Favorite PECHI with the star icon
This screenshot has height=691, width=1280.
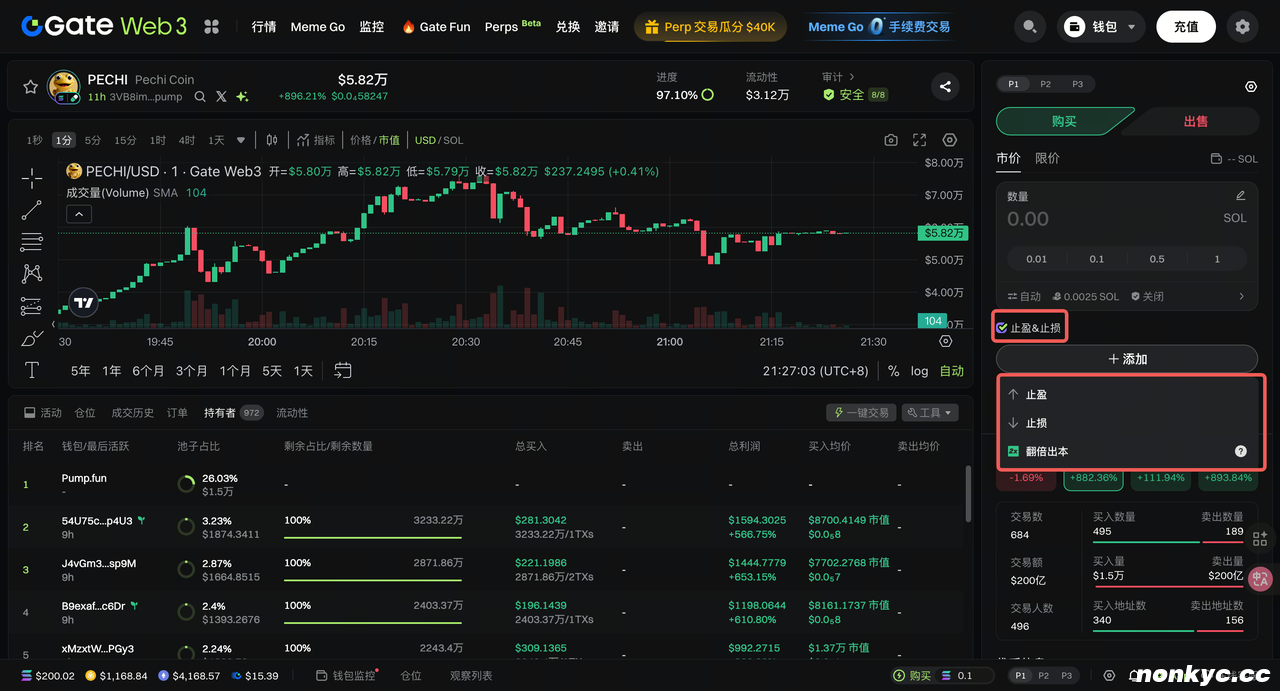click(x=30, y=87)
